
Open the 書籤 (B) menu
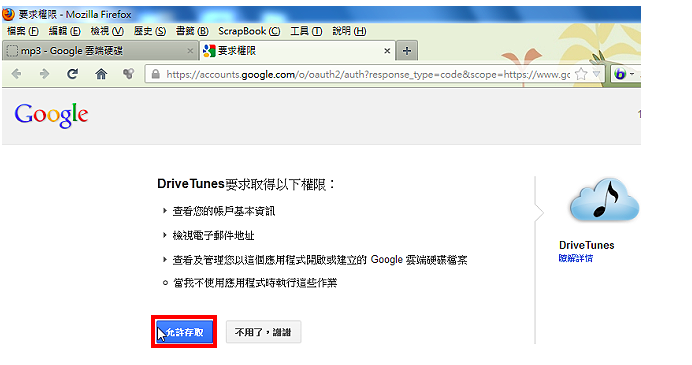[x=192, y=31]
